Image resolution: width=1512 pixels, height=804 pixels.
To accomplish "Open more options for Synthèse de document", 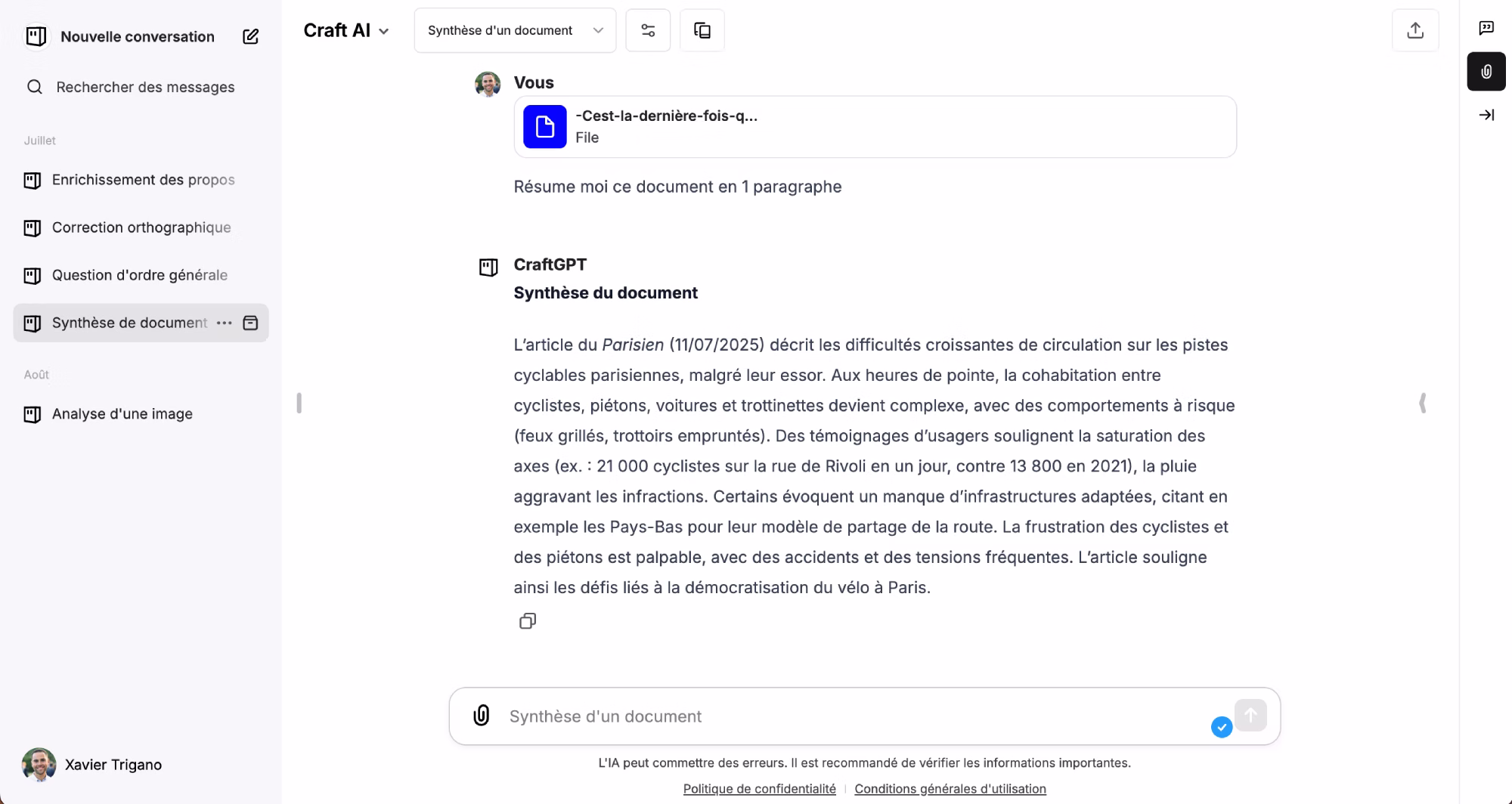I will (225, 323).
